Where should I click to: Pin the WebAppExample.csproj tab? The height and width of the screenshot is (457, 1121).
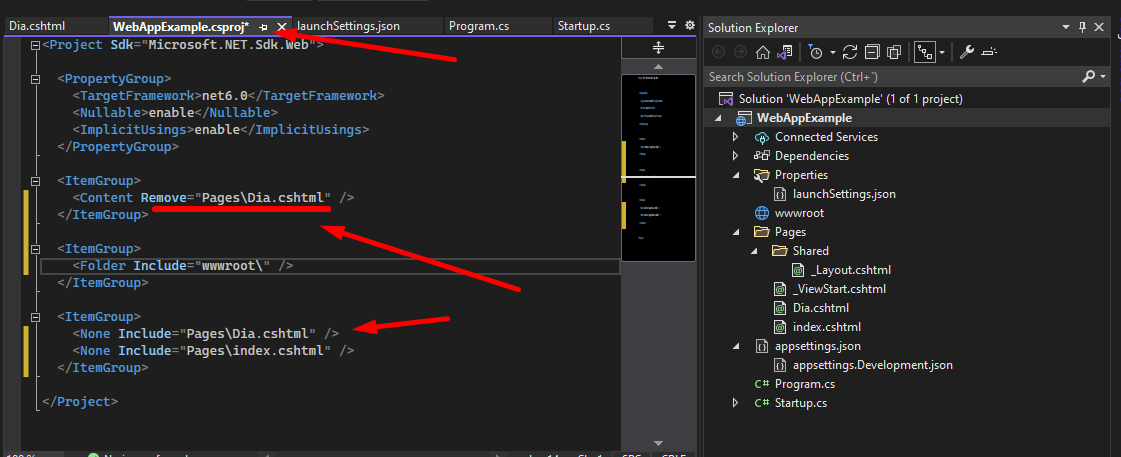click(x=263, y=27)
